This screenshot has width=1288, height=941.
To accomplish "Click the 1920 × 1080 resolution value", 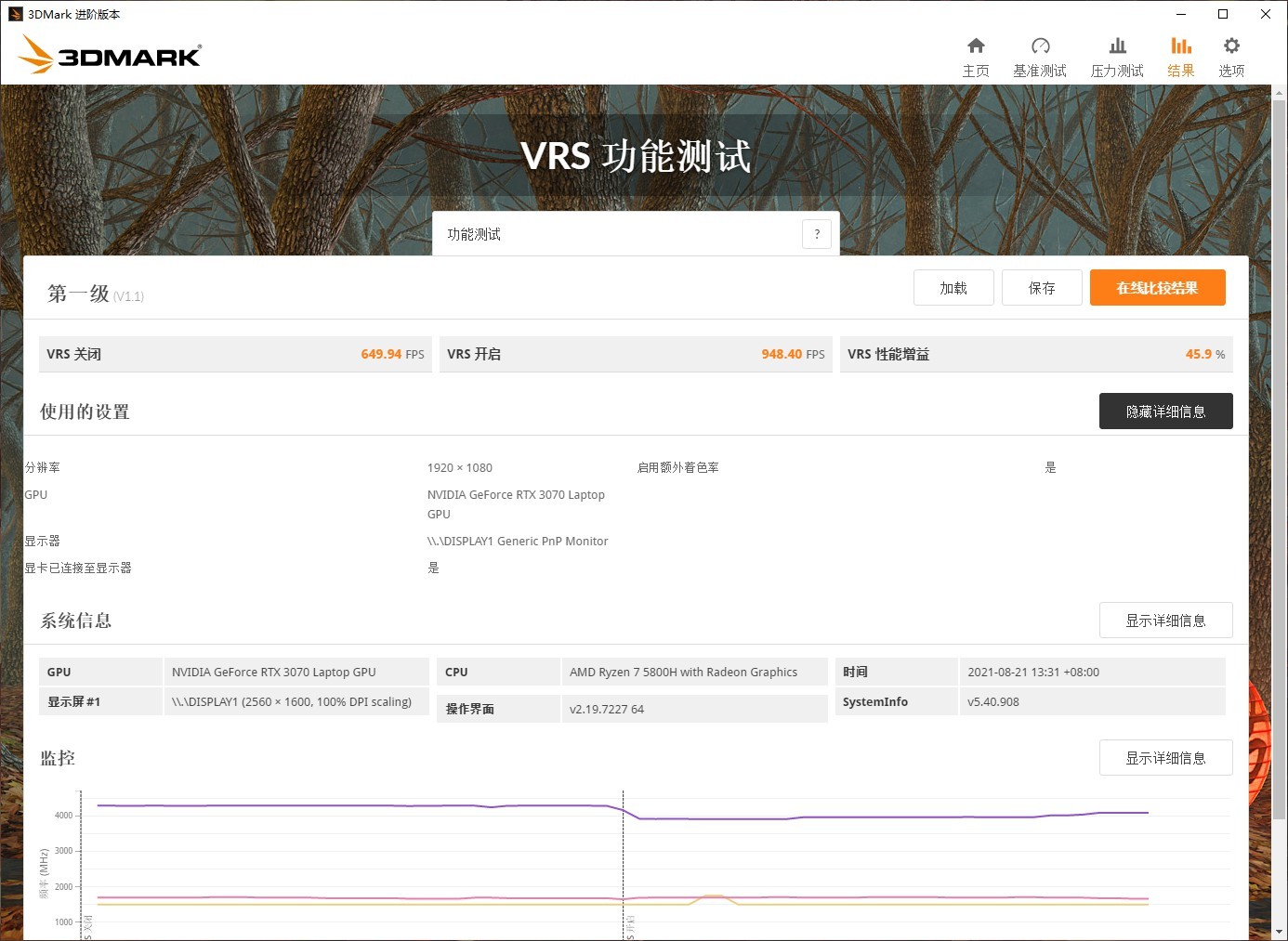I will click(460, 467).
